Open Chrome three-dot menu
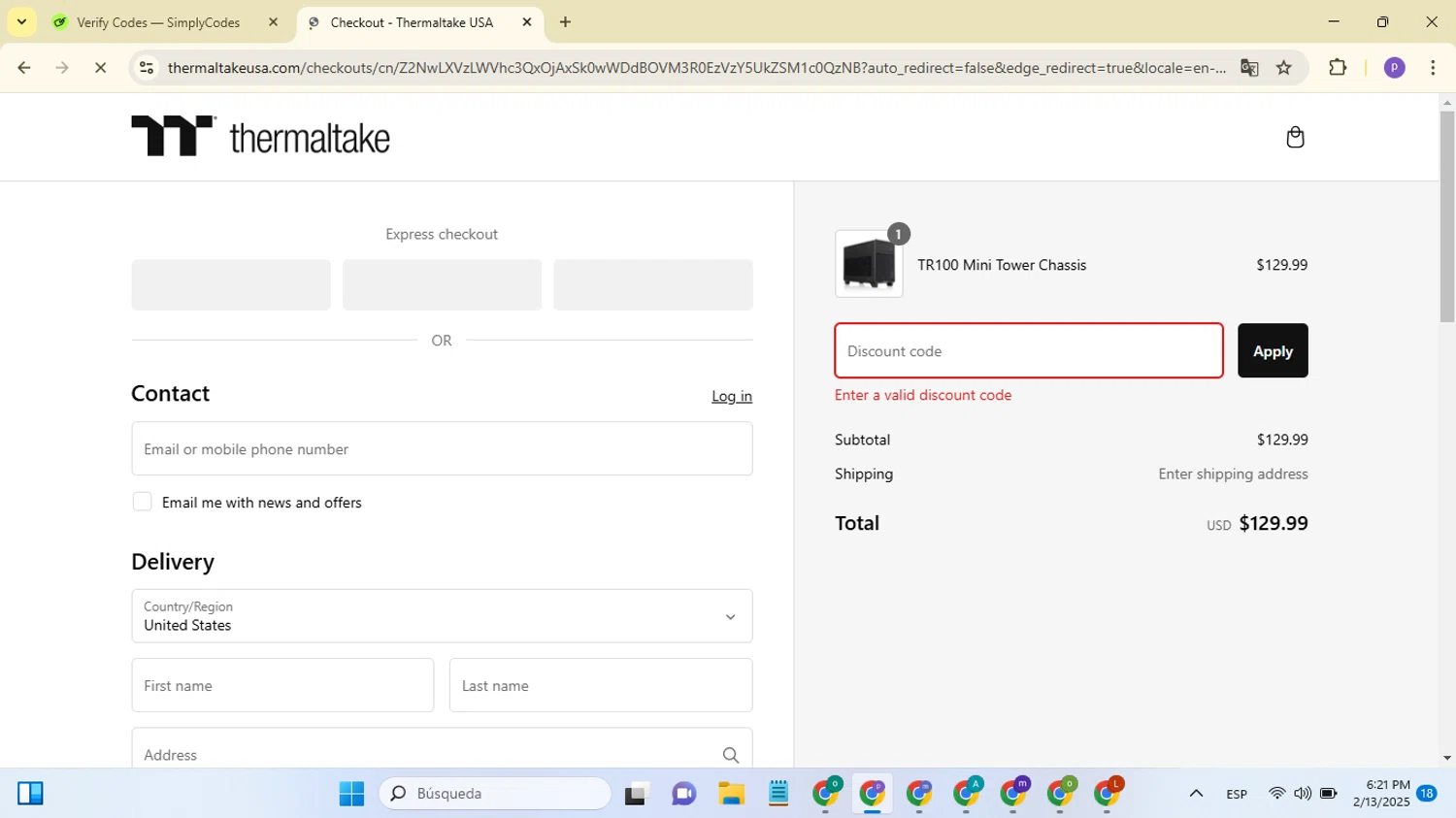 click(1433, 68)
